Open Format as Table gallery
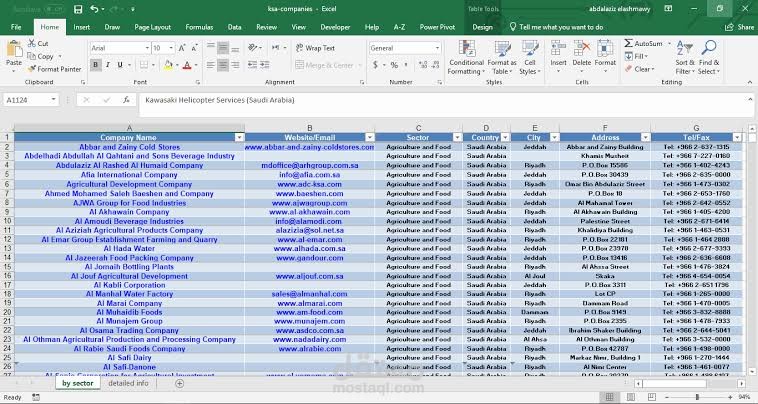Screen dimensions: 758x404 (502, 58)
